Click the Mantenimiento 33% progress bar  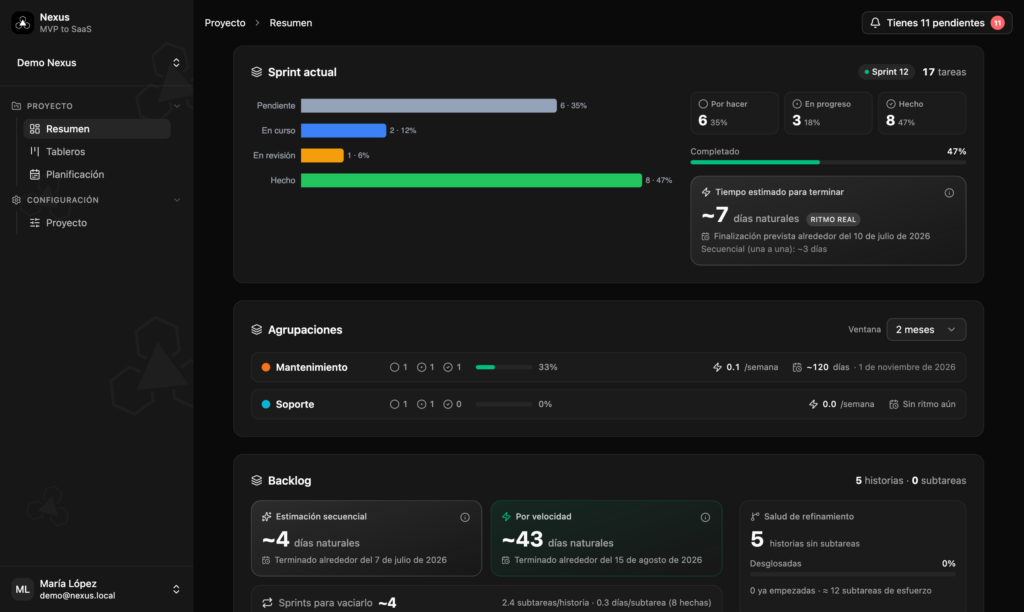(x=504, y=367)
